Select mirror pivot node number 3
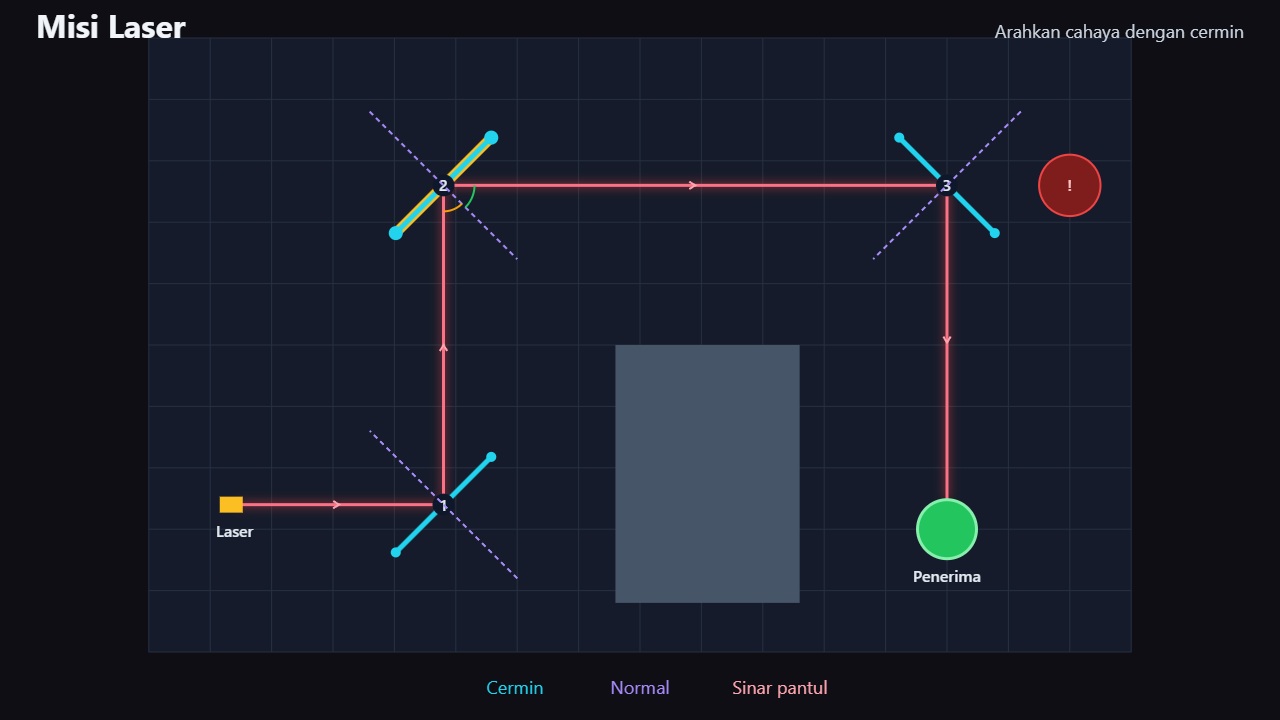Screen dimensions: 1280x720 [947, 185]
